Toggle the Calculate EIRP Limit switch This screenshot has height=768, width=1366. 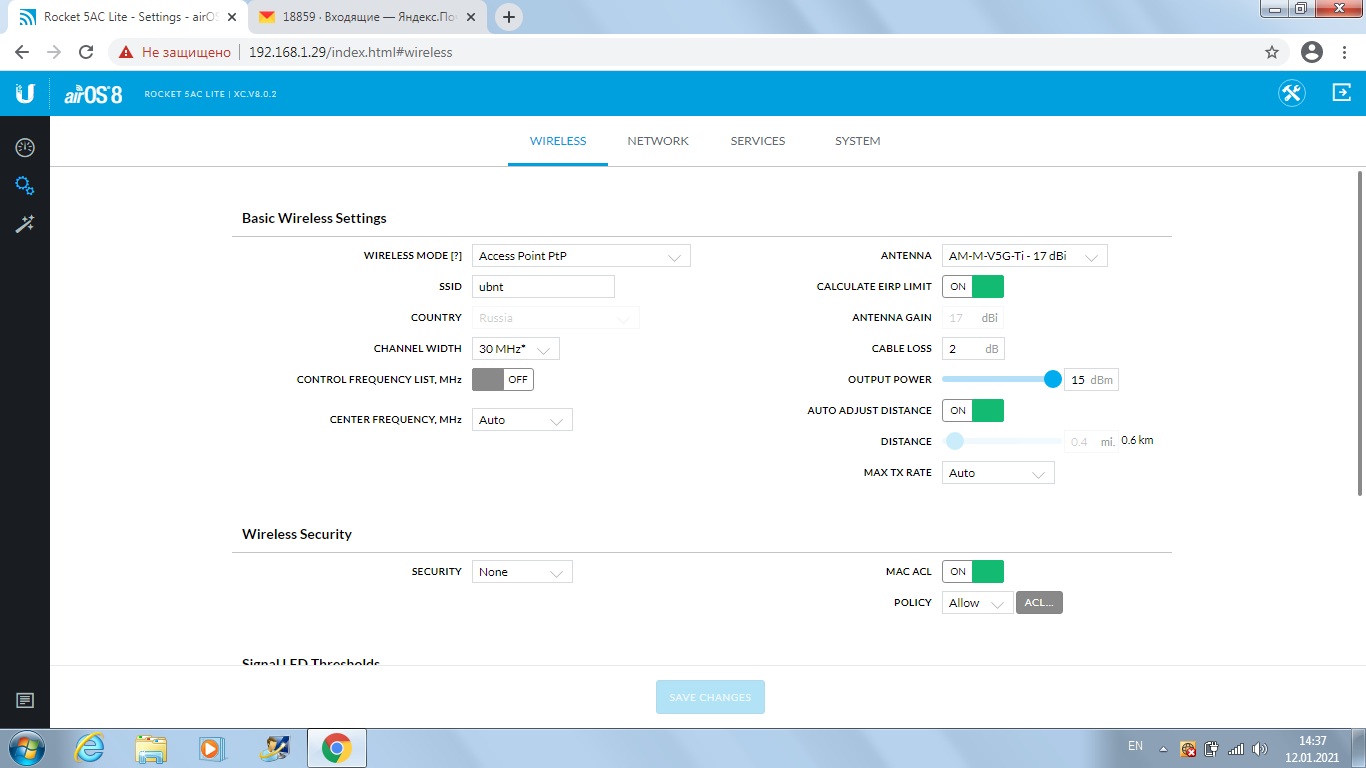coord(973,287)
